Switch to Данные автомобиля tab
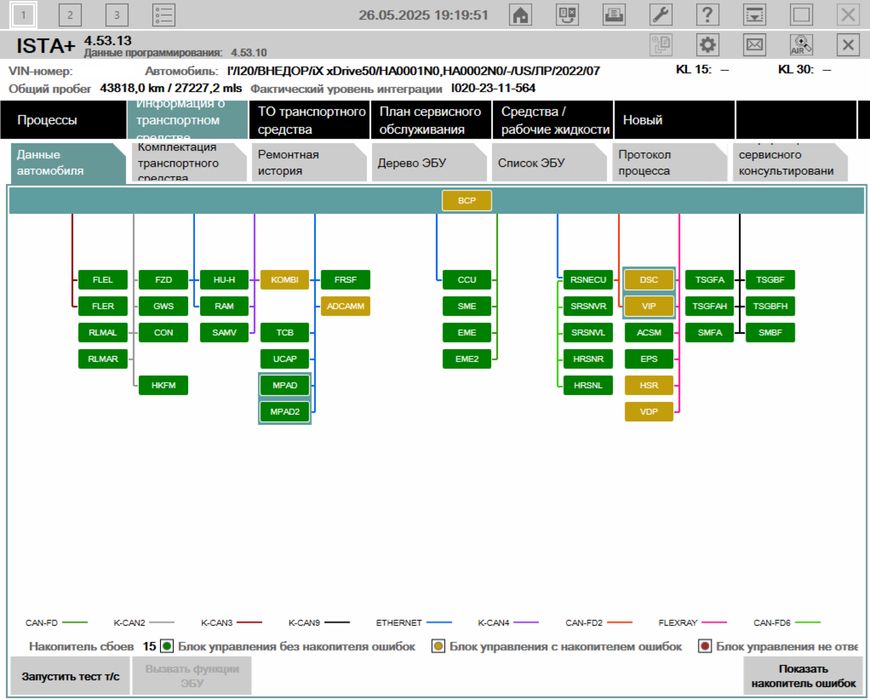Screen dimensions: 870x700 (x=67, y=163)
